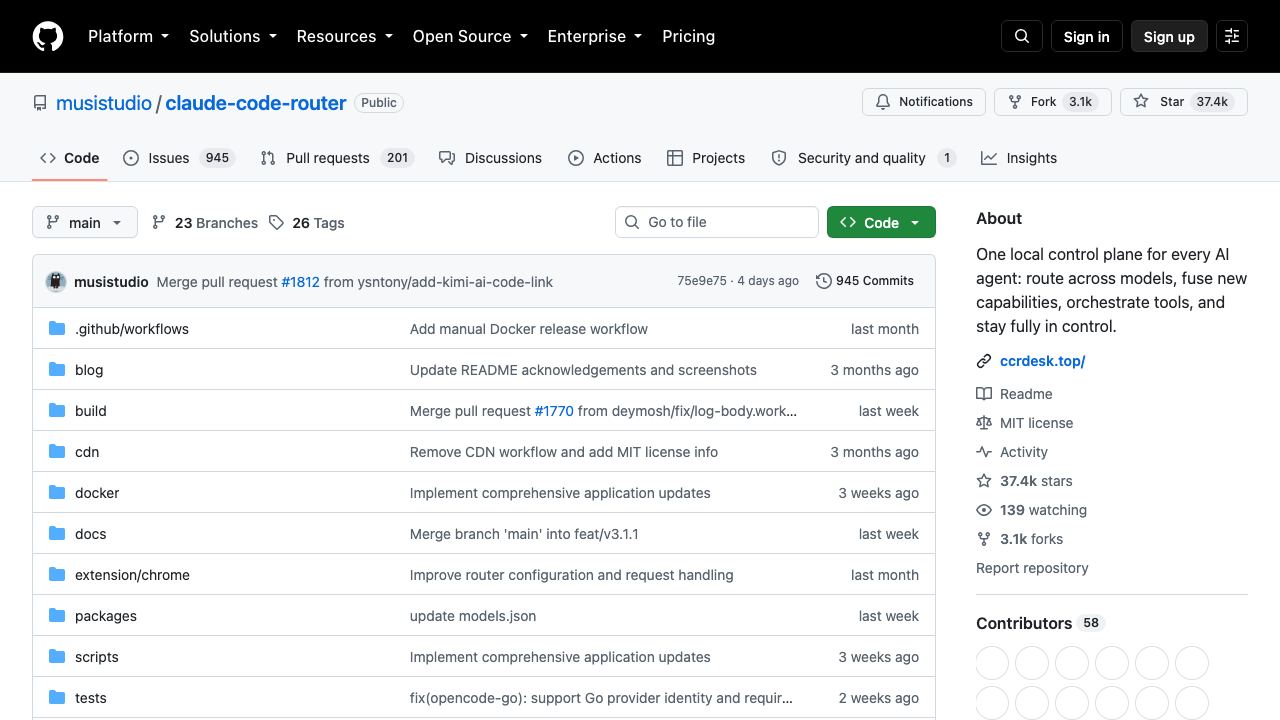Open the Insights tab
The width and height of the screenshot is (1280, 720).
click(1019, 158)
